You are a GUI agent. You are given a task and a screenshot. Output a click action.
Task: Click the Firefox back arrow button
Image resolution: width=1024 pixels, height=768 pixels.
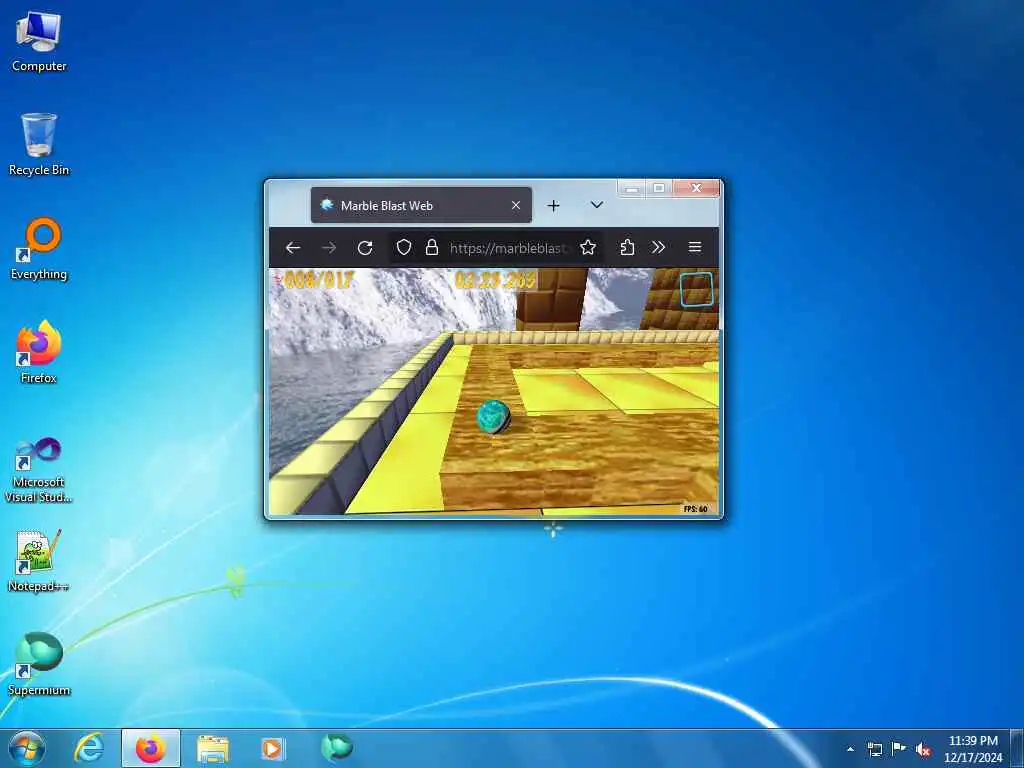coord(293,248)
